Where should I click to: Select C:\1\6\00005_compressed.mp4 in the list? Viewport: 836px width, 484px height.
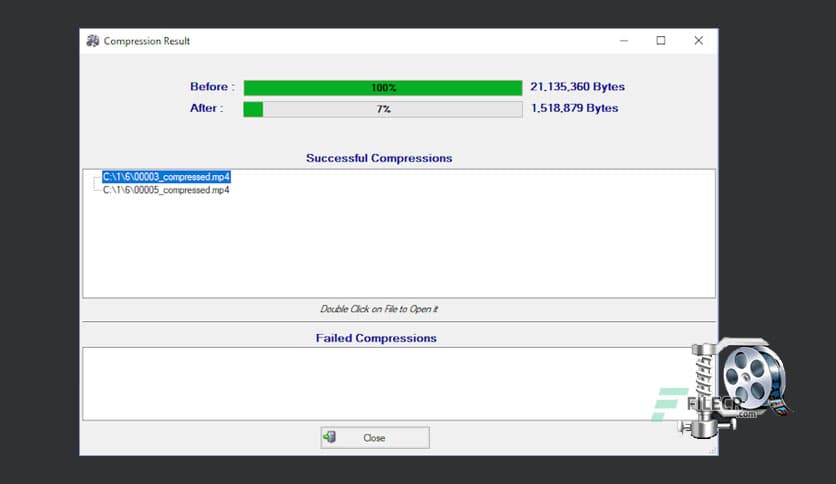click(x=166, y=190)
